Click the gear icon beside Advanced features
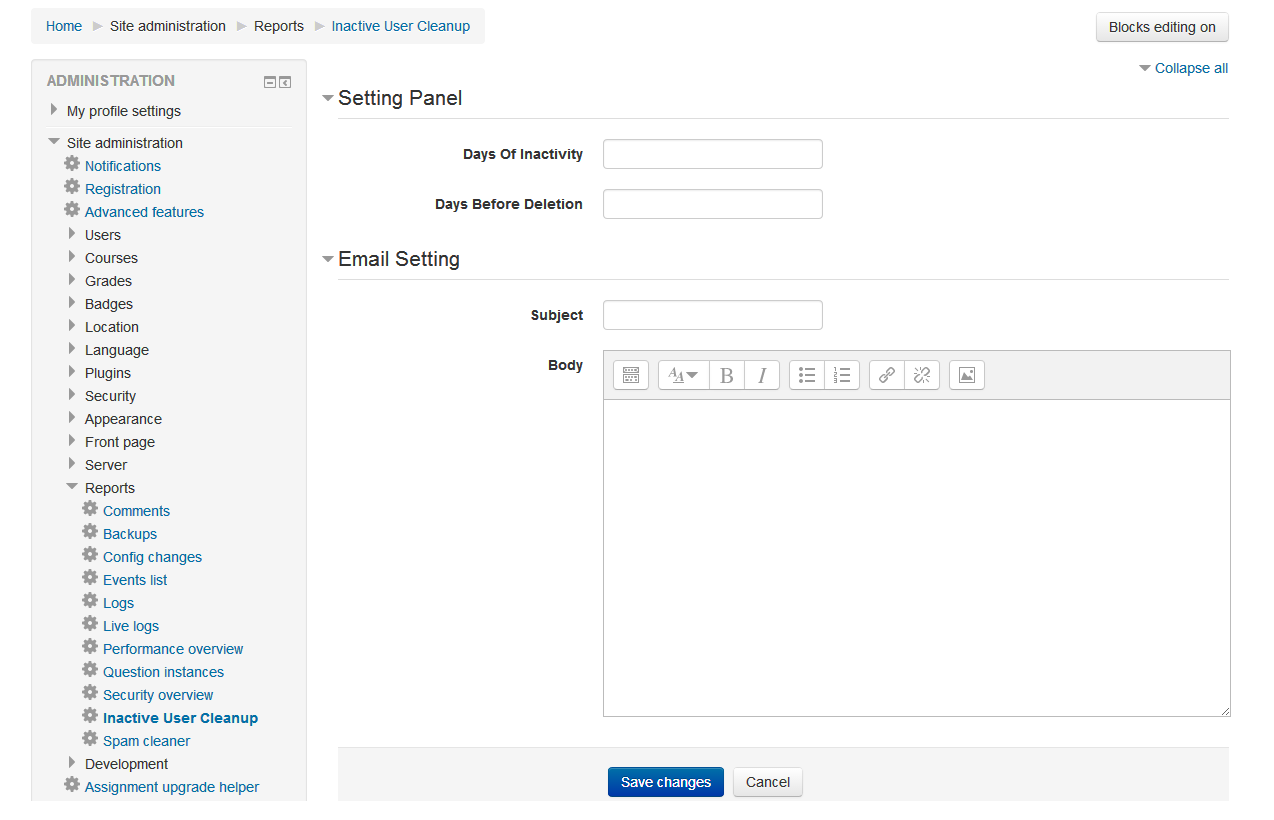Image resolution: width=1274 pixels, height=820 pixels. [x=72, y=210]
